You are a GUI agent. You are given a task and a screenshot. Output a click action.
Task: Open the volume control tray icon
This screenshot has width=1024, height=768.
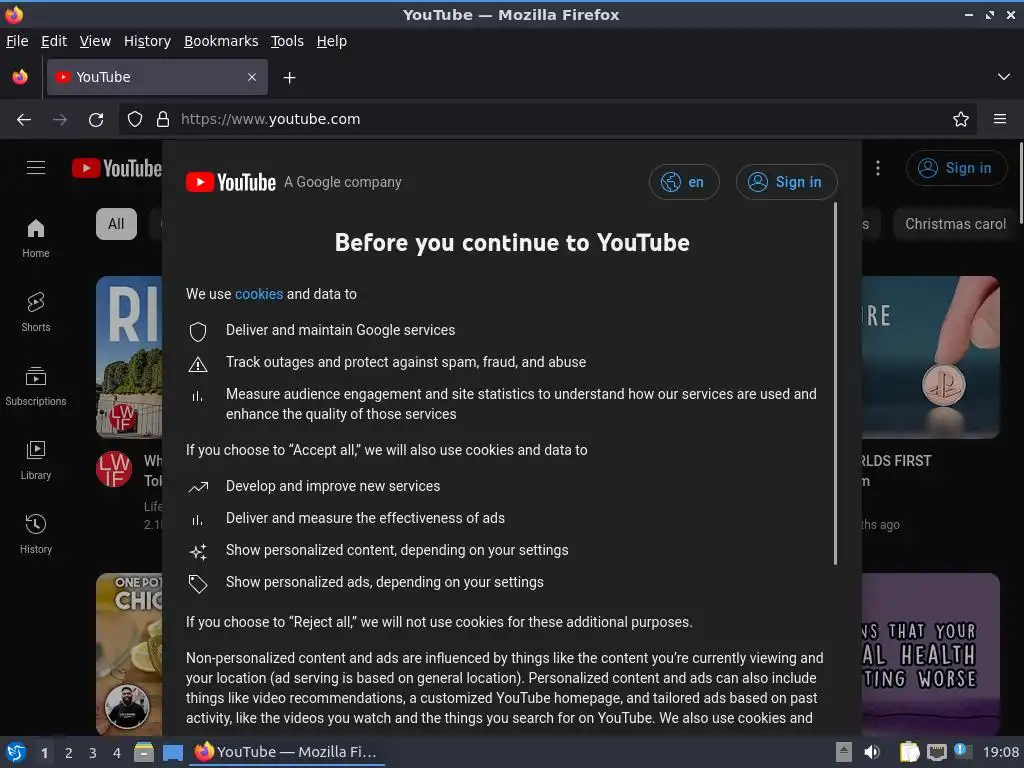coord(872,752)
